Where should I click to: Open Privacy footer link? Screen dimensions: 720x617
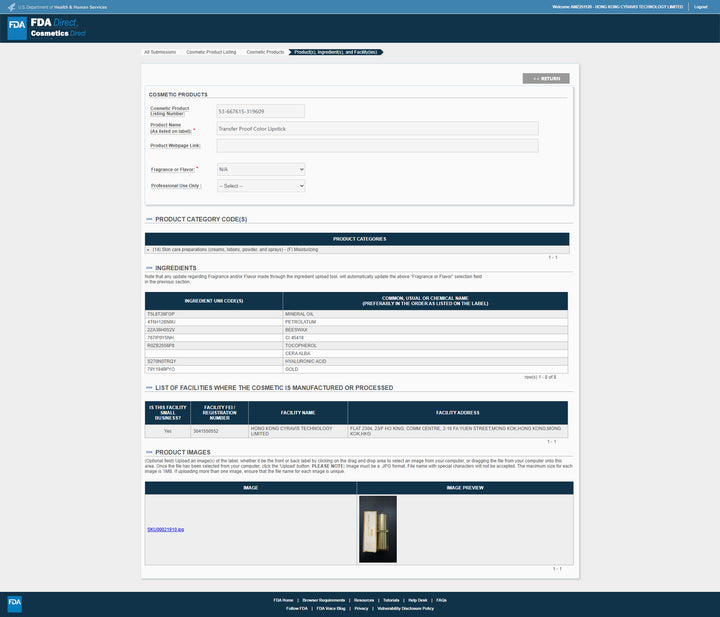pyautogui.click(x=361, y=609)
